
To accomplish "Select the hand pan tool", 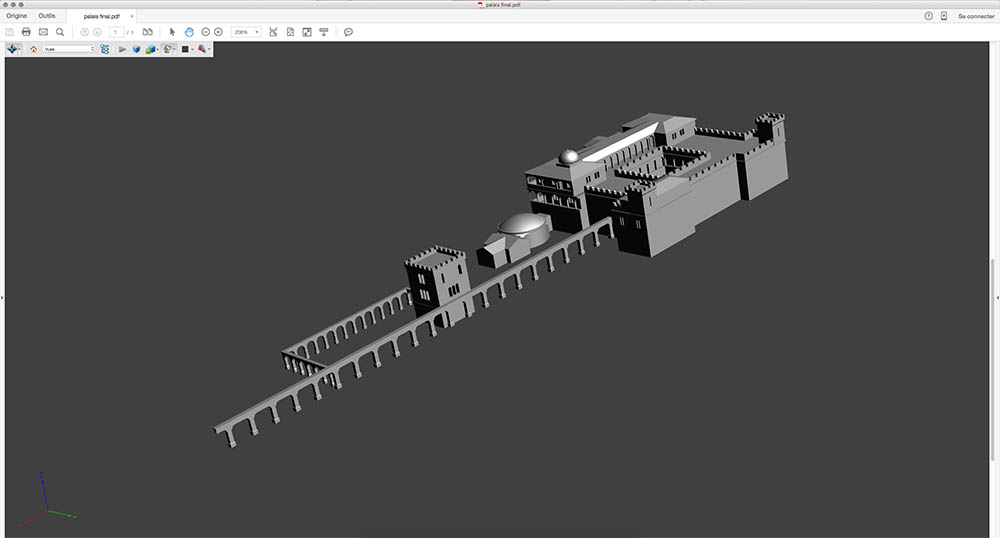I will (189, 32).
